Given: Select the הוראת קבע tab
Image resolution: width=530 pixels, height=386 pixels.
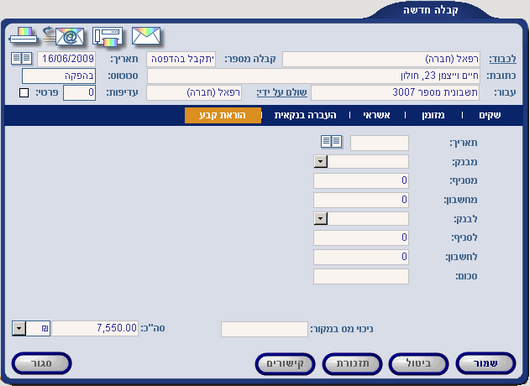Looking at the screenshot, I should coord(223,115).
